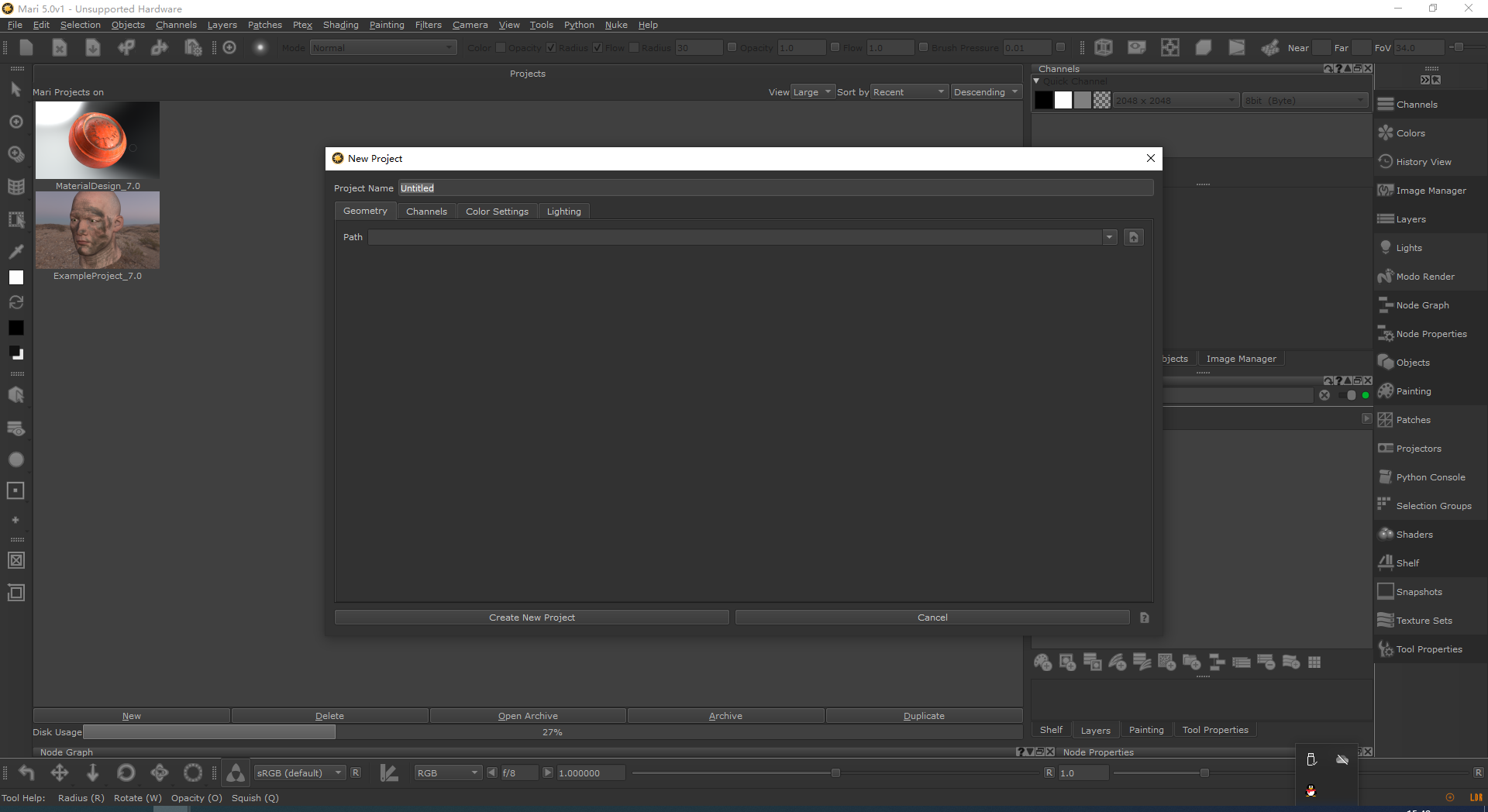Open the View Large dropdown
Screen dimensions: 1488x812
coord(812,92)
